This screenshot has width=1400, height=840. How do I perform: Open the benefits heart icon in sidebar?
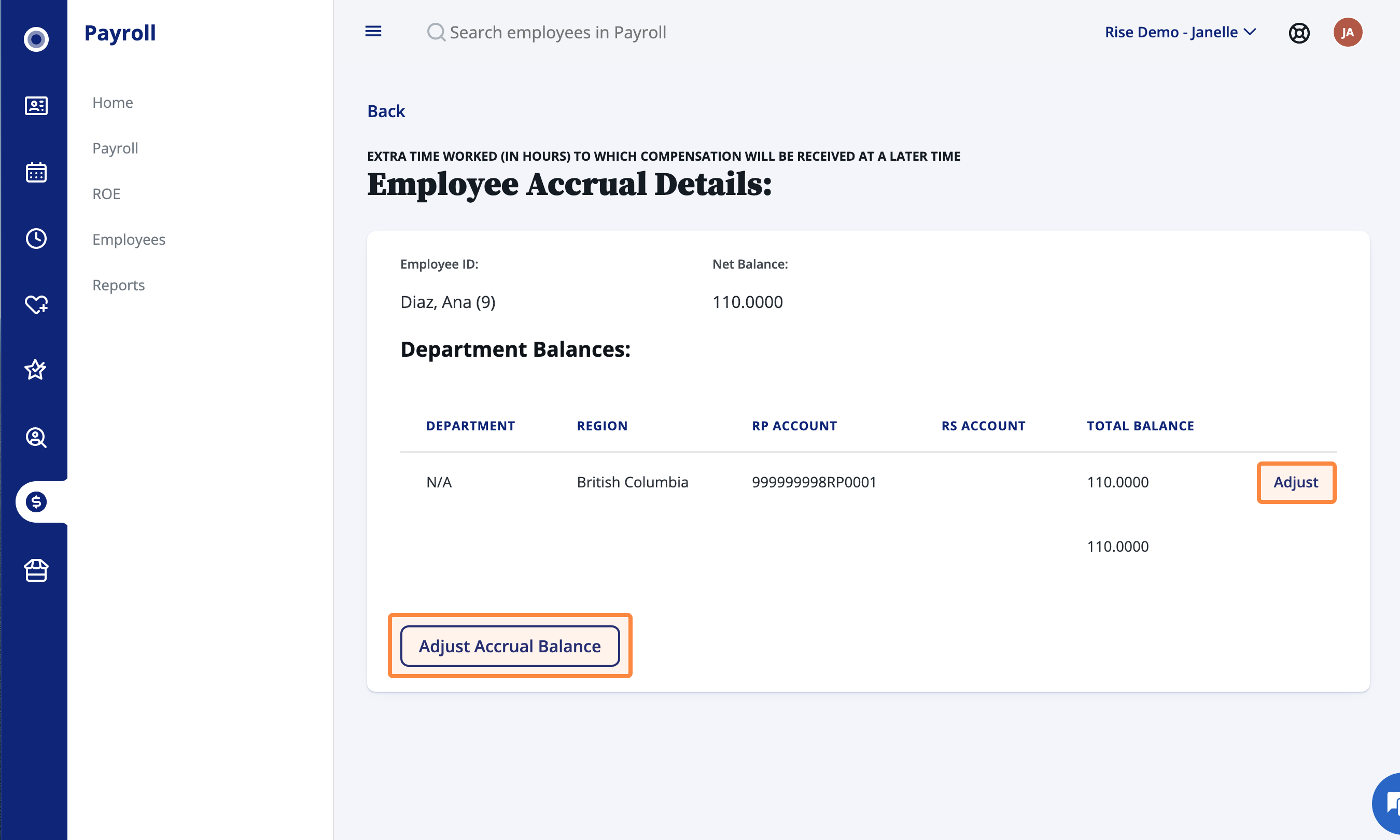(36, 304)
